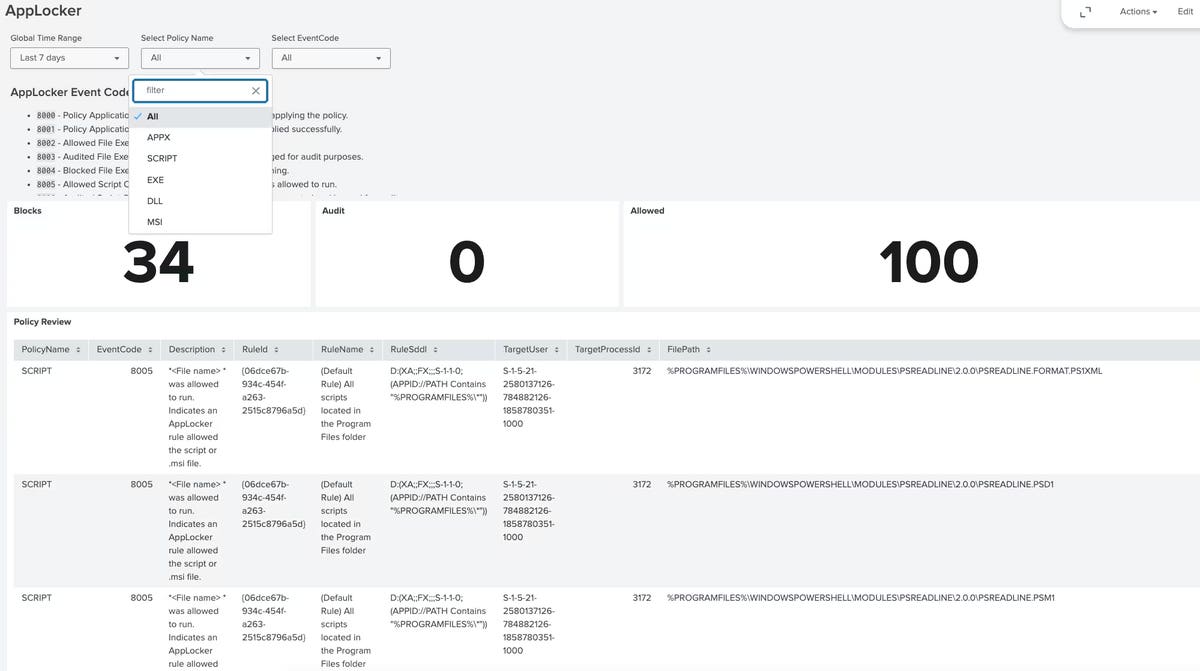Click the Blocks value 34 panel

(158, 254)
